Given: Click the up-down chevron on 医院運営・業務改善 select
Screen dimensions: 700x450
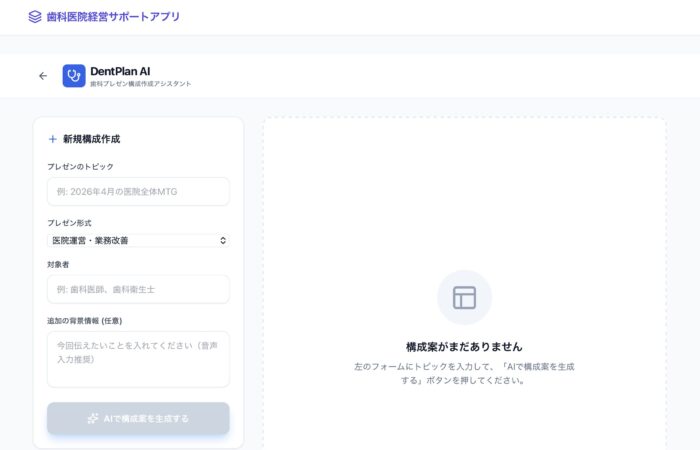Looking at the screenshot, I should tap(222, 240).
